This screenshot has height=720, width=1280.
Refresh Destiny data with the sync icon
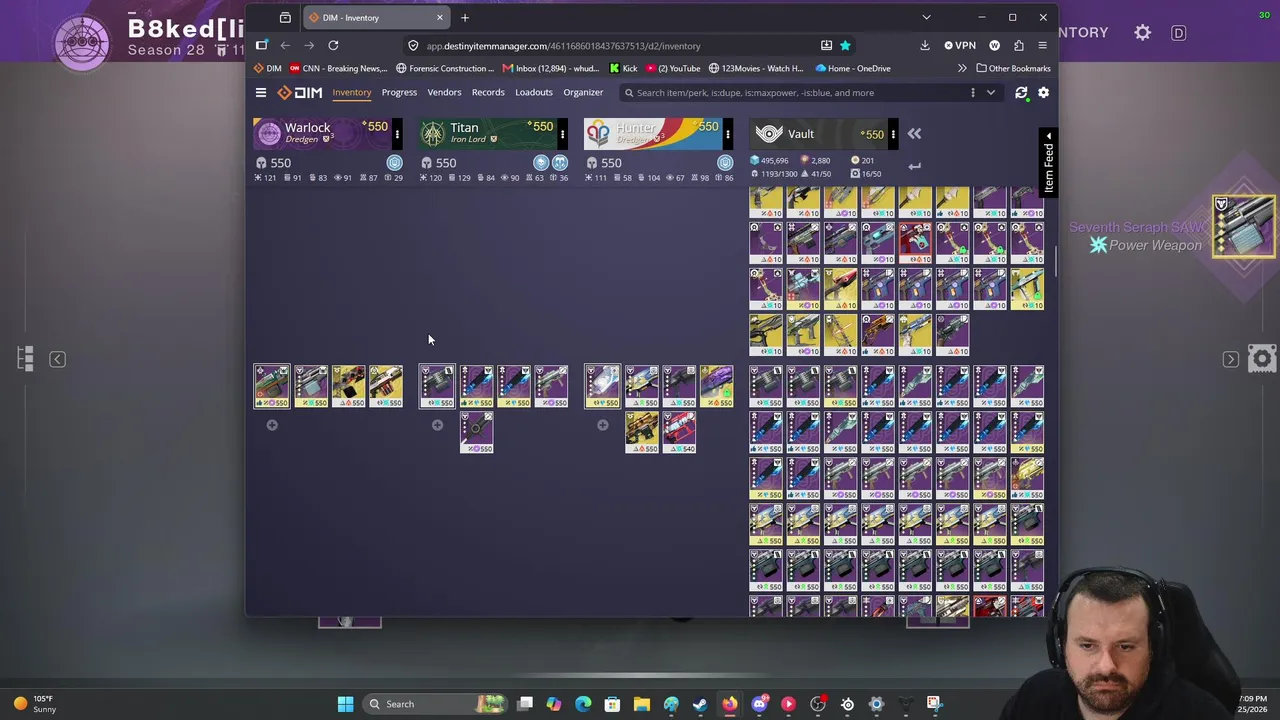[1021, 93]
